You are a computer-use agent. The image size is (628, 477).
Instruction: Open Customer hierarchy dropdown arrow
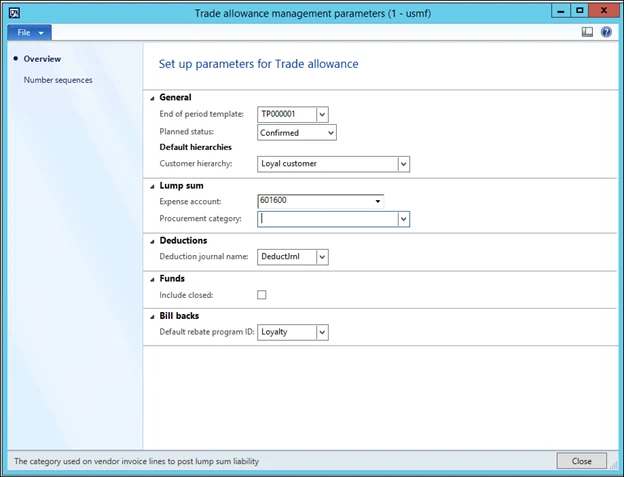pyautogui.click(x=403, y=164)
